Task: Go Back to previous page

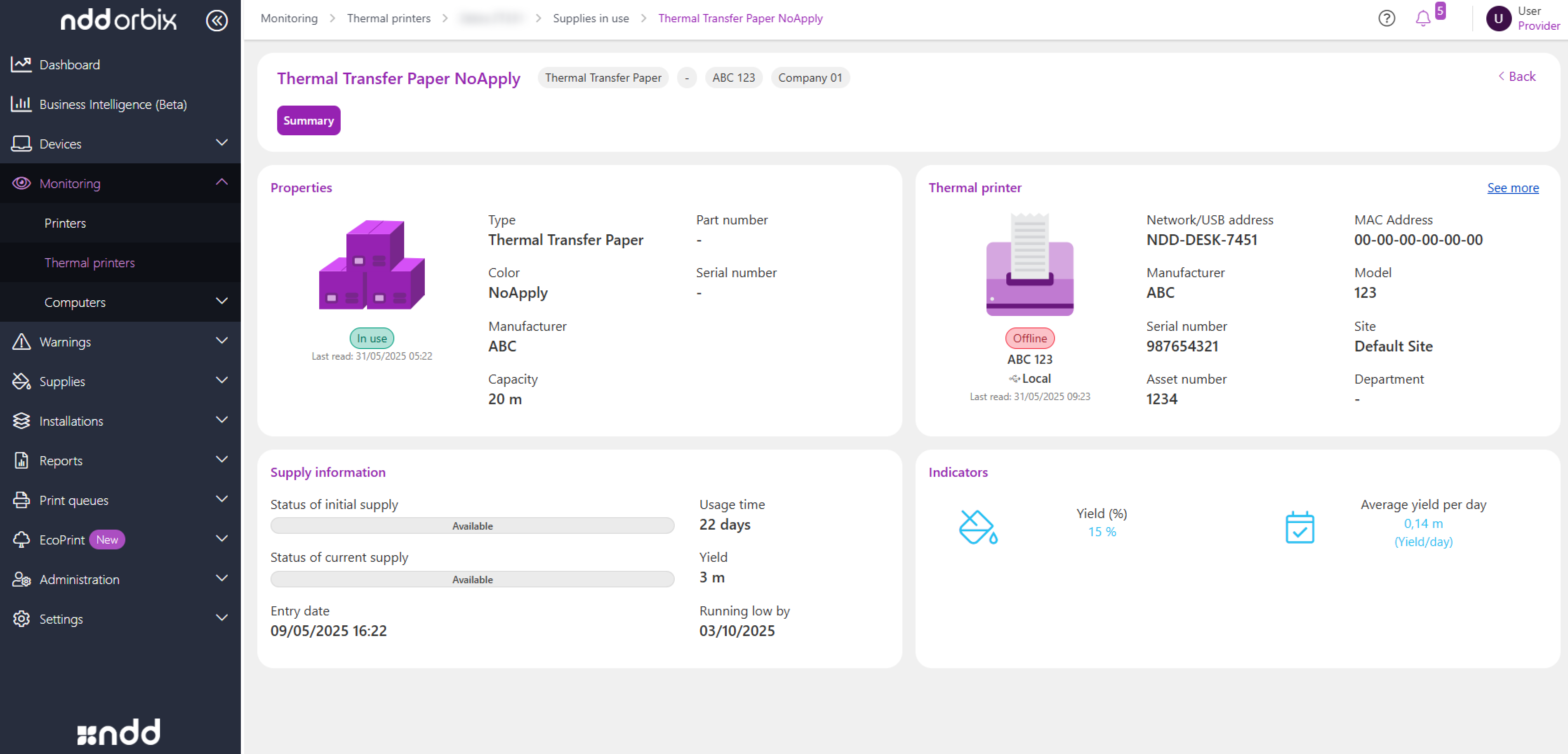Action: 1516,76
